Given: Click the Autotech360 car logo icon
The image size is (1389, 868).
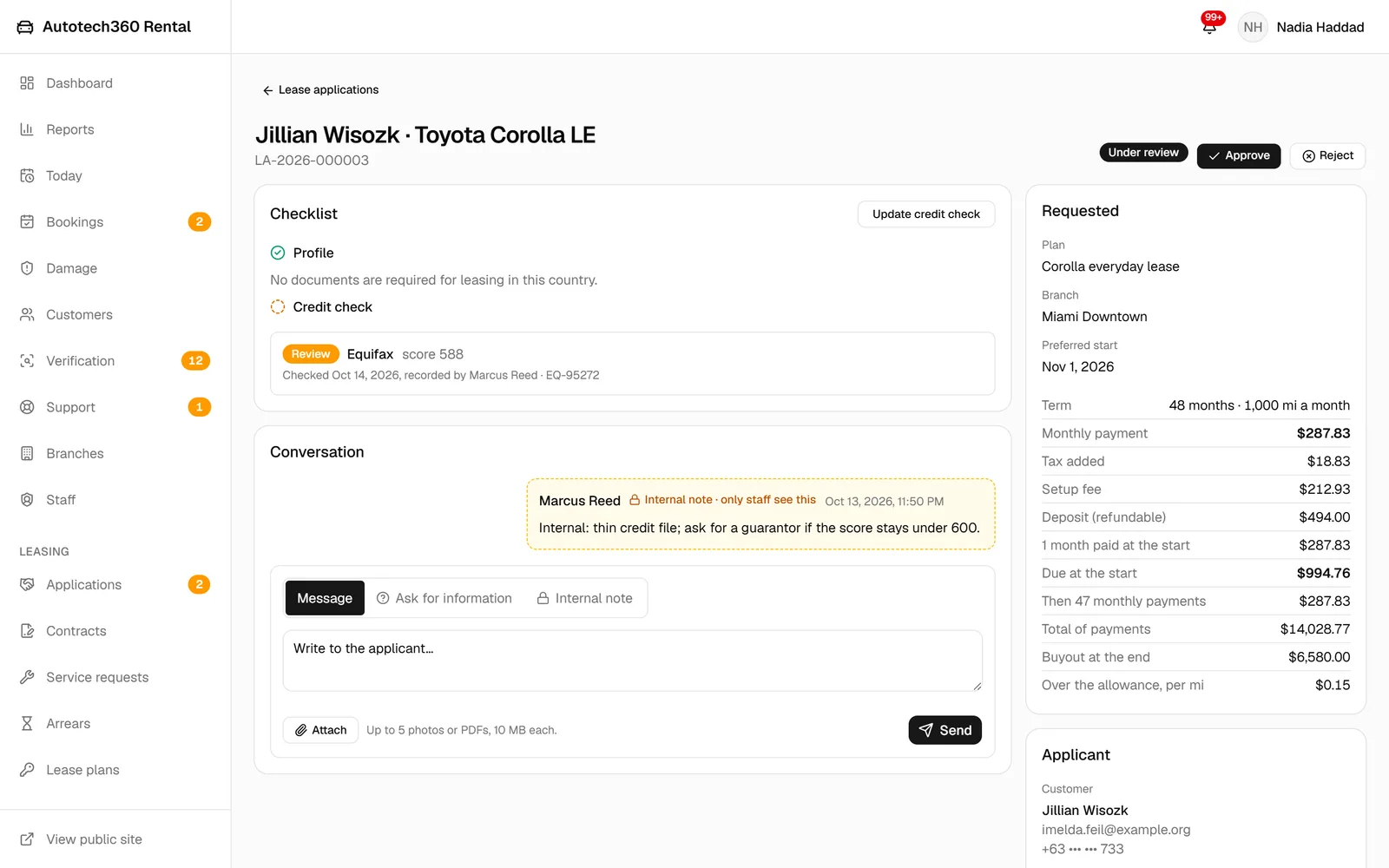Looking at the screenshot, I should click(x=25, y=27).
